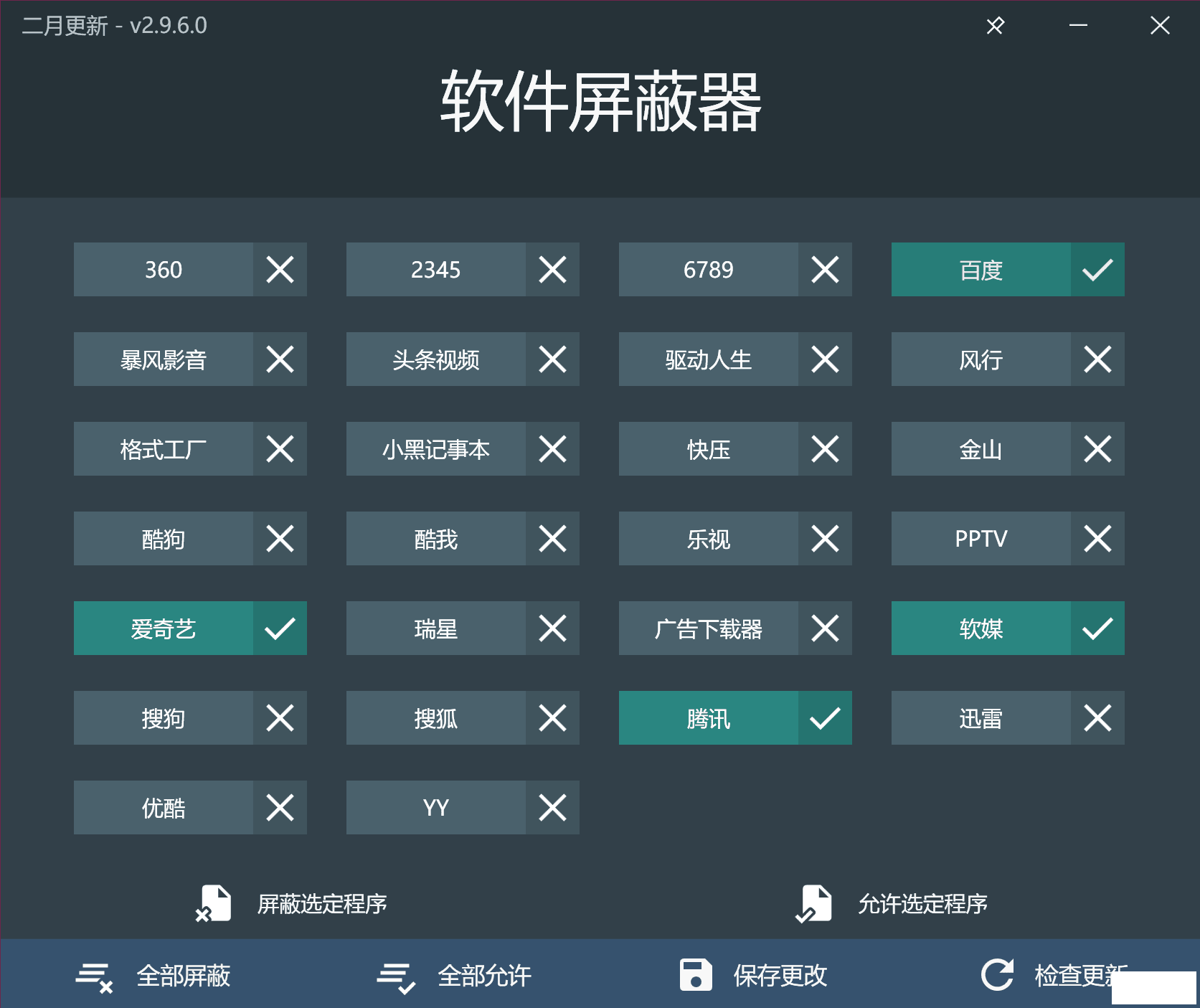Click the X icon next to 驱动人生
1200x1008 pixels.
pos(825,359)
